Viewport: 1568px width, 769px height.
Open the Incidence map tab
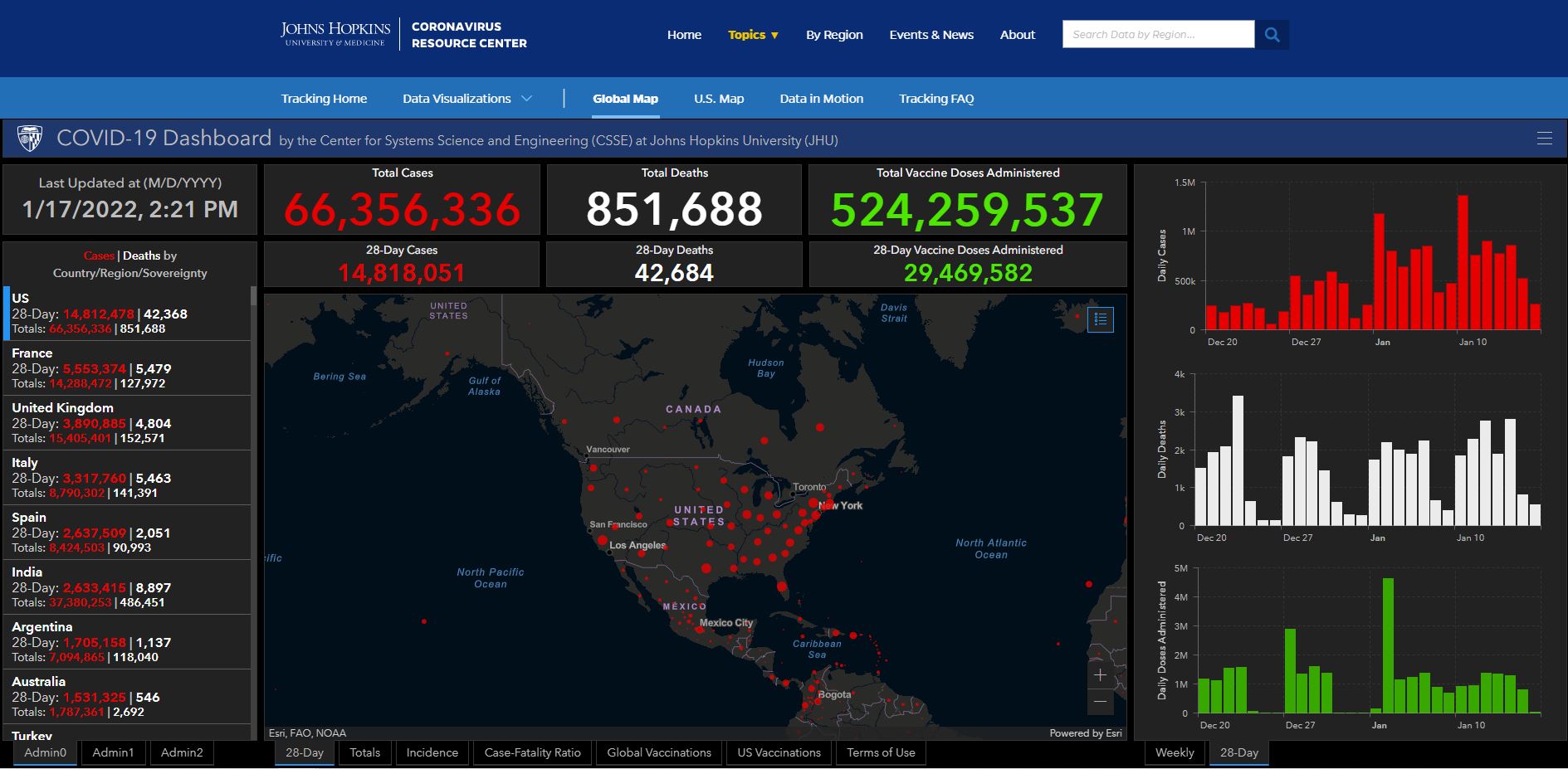click(432, 752)
